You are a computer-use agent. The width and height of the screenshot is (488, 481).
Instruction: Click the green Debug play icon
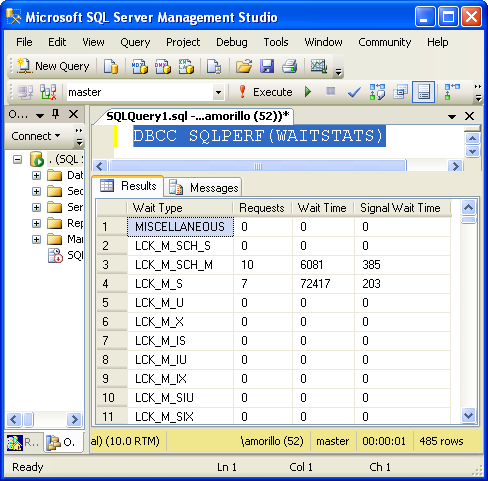(x=308, y=92)
